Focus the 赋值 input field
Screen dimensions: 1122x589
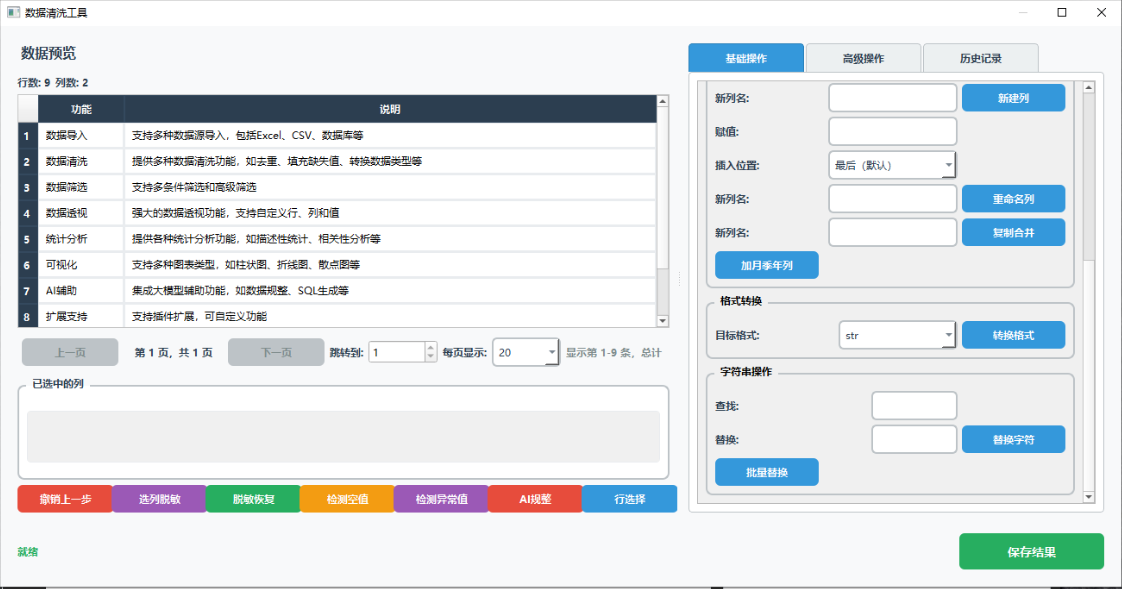[892, 132]
